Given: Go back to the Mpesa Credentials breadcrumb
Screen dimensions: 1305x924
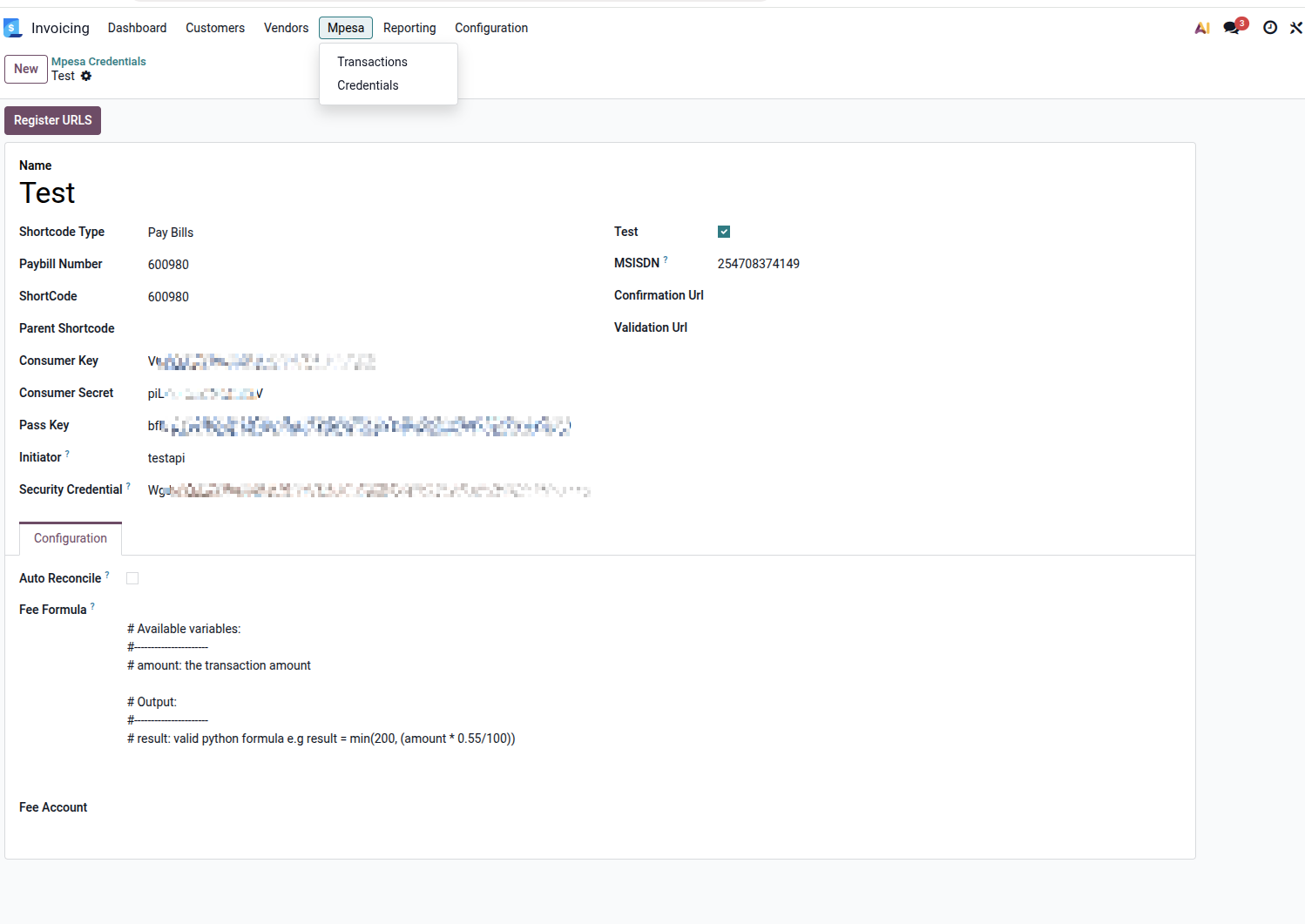Looking at the screenshot, I should (x=98, y=62).
